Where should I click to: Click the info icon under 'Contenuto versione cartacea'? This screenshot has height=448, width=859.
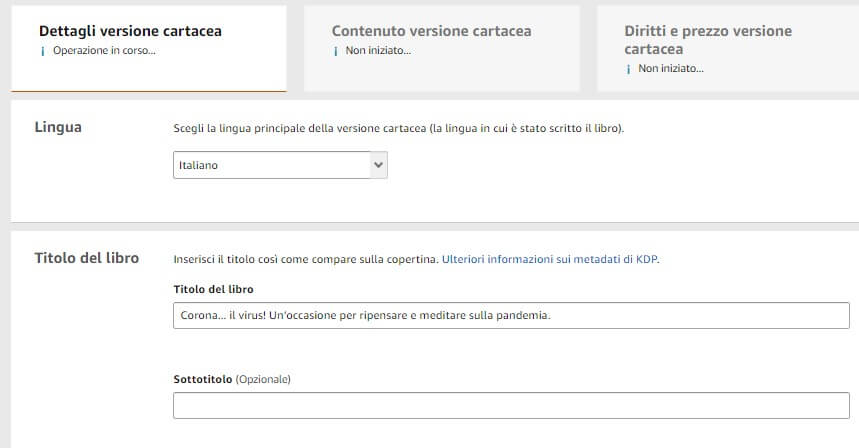(x=335, y=50)
